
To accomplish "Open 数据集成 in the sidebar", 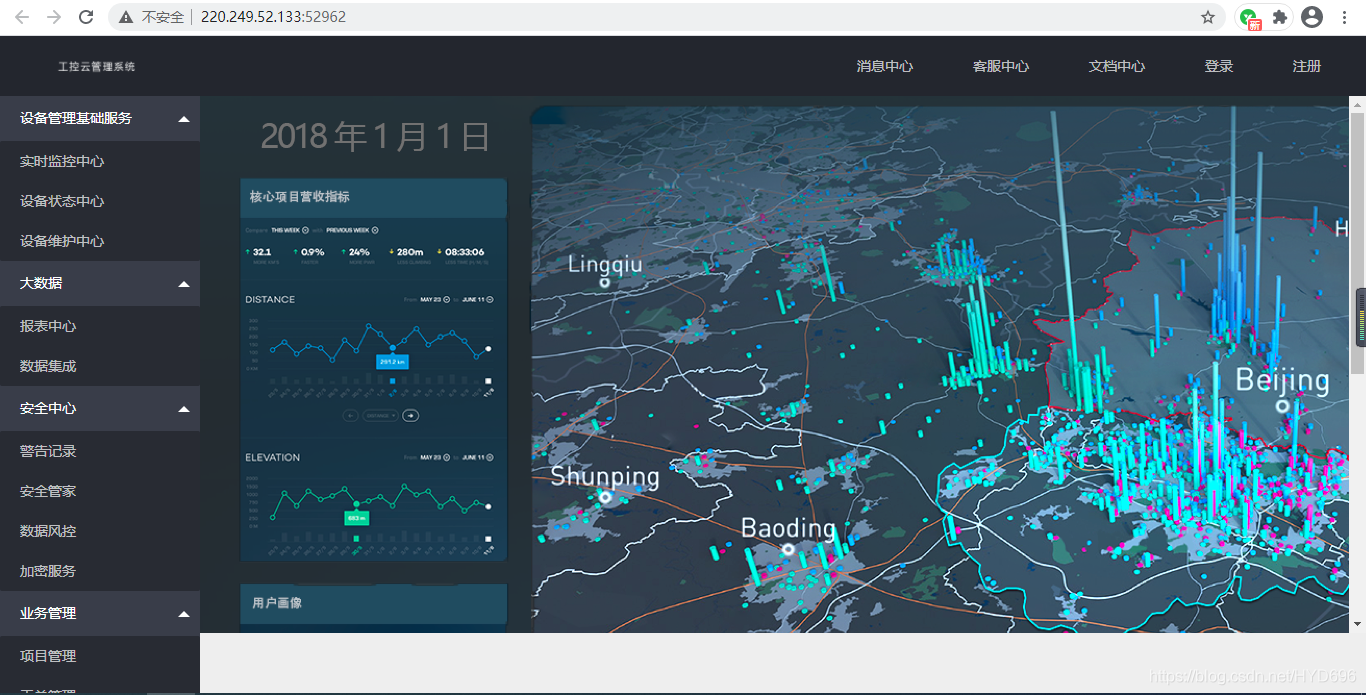I will 48,366.
